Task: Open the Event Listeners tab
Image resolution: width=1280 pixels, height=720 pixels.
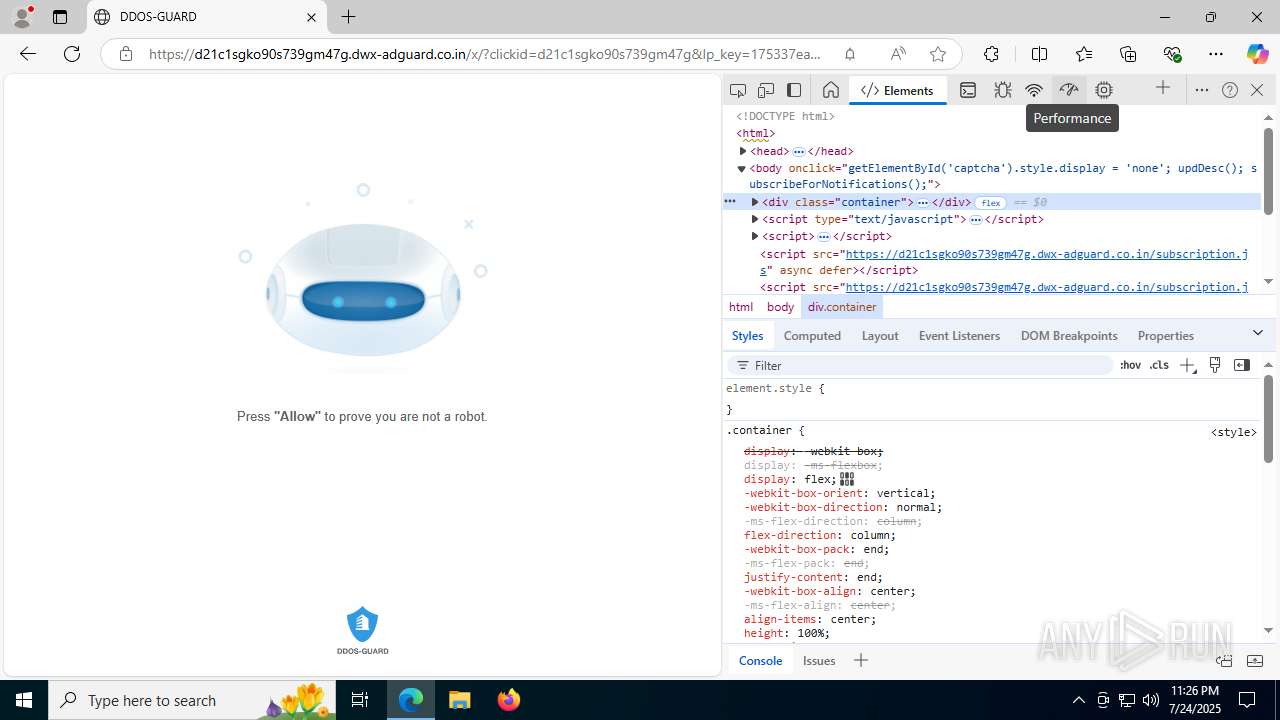Action: pyautogui.click(x=959, y=336)
